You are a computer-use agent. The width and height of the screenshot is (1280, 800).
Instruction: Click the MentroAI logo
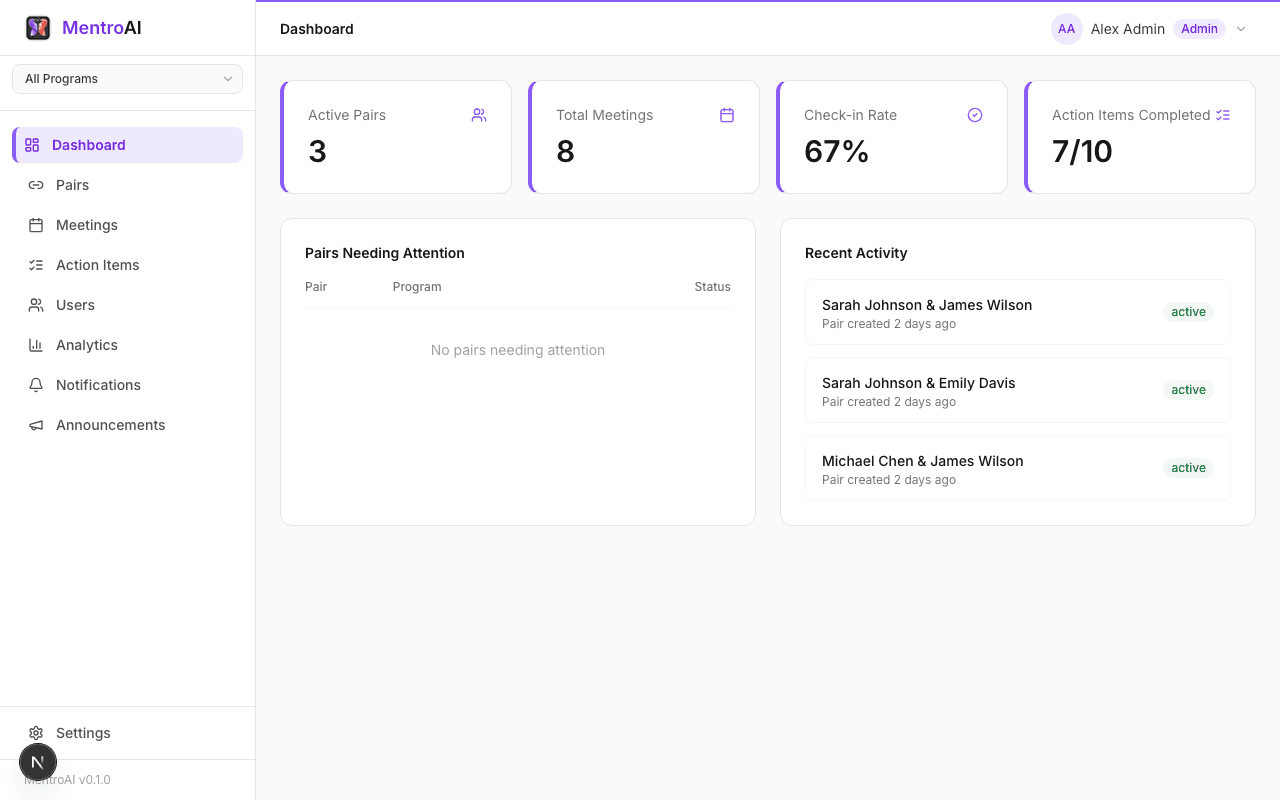point(82,27)
